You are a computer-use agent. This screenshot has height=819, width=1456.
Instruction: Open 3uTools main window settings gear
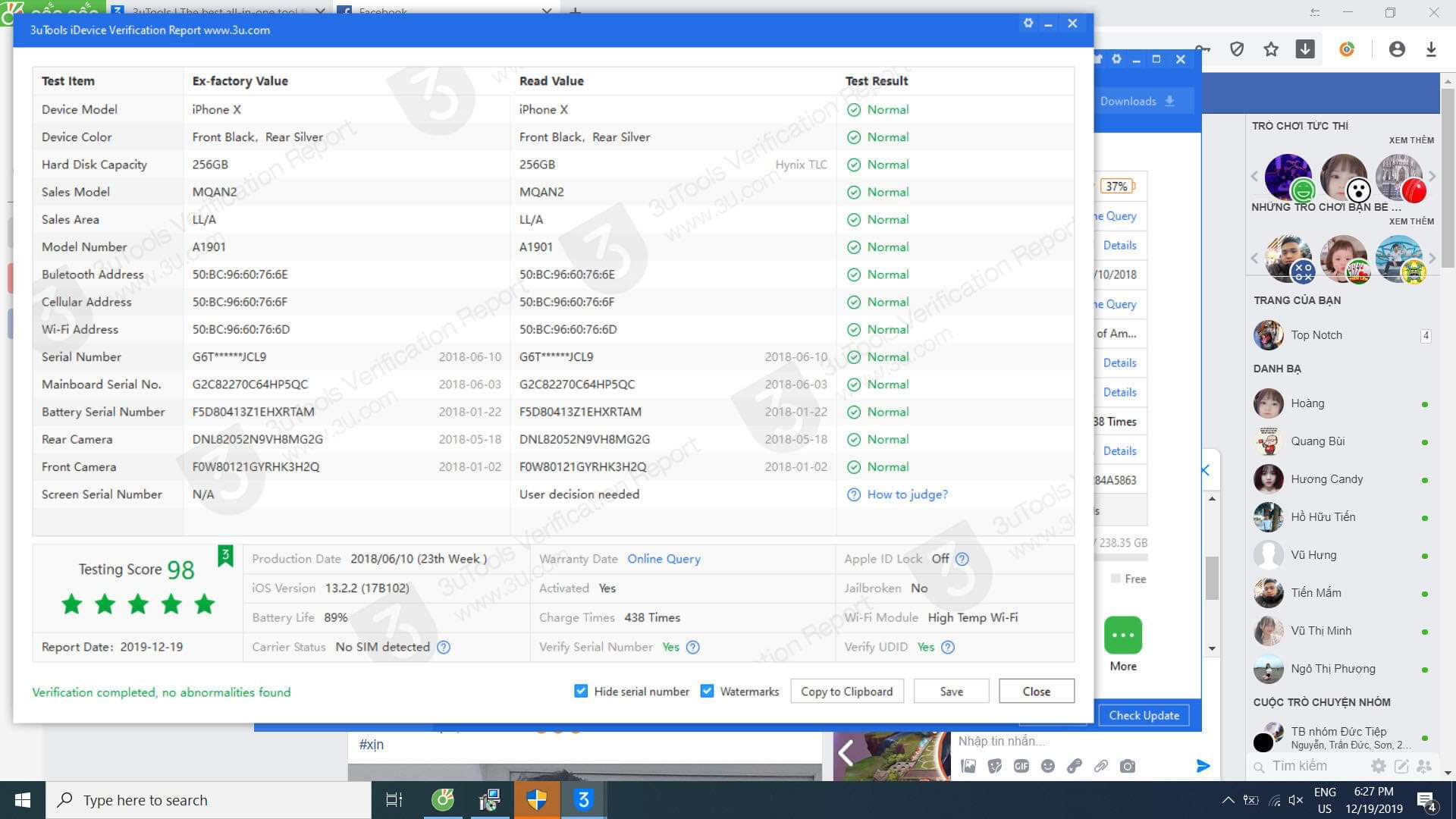[1116, 59]
